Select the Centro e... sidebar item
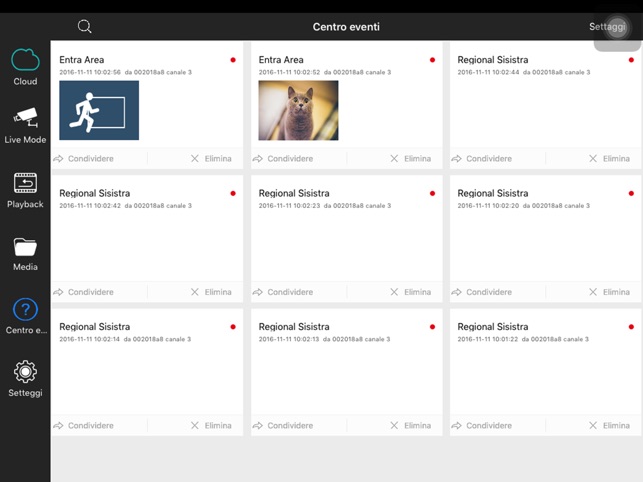This screenshot has width=643, height=482. pos(25,316)
